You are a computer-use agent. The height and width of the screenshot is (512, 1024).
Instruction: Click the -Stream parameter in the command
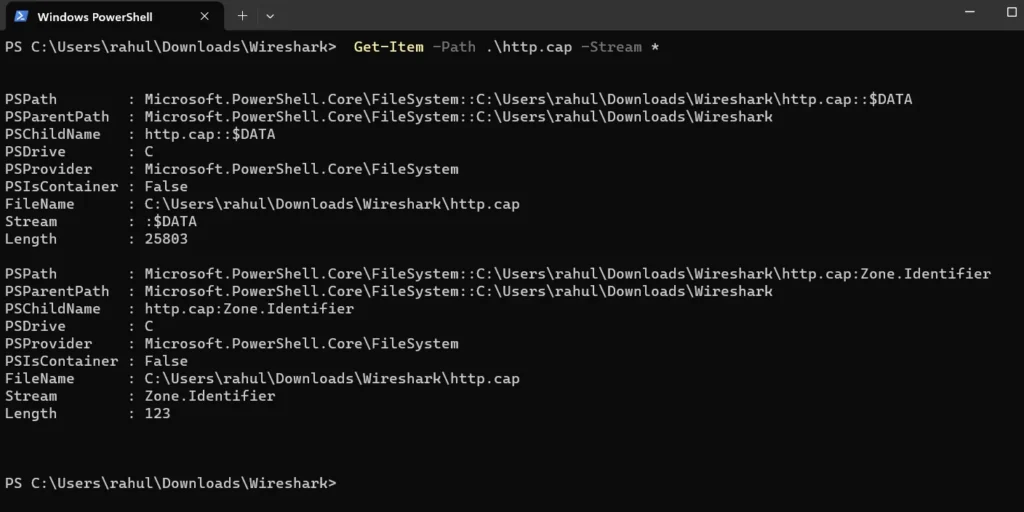(611, 47)
